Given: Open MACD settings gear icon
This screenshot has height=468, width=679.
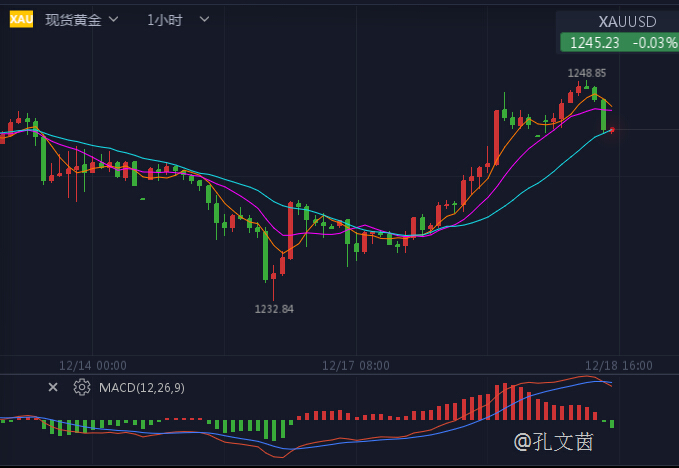Looking at the screenshot, I should (x=82, y=387).
